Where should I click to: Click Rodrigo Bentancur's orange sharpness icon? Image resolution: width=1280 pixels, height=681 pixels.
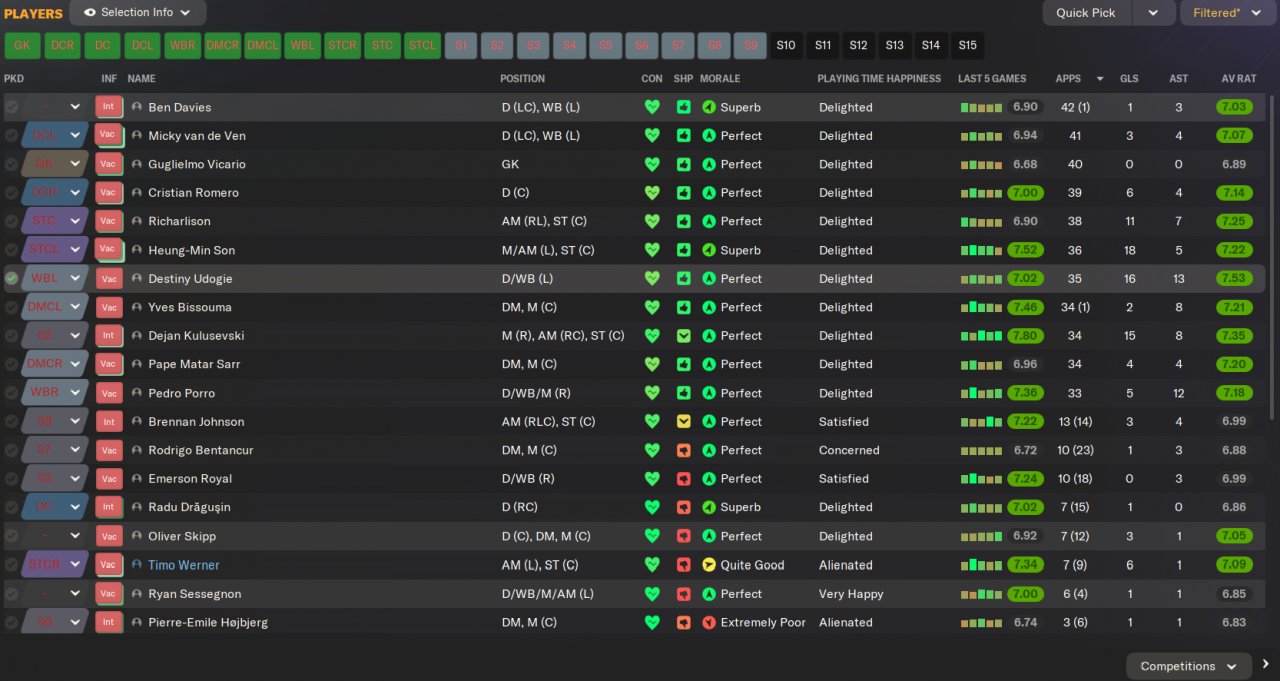(x=684, y=450)
